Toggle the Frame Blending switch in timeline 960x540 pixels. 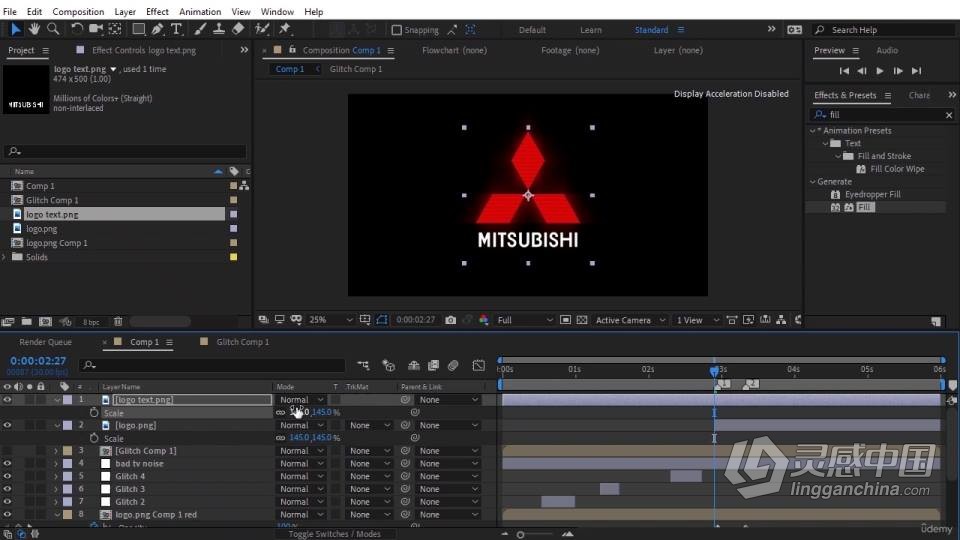[433, 366]
